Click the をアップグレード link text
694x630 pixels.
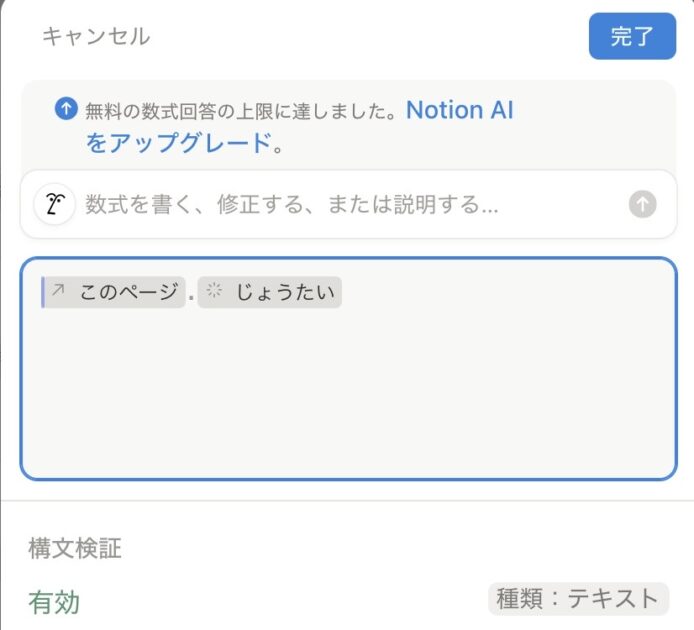pos(178,143)
